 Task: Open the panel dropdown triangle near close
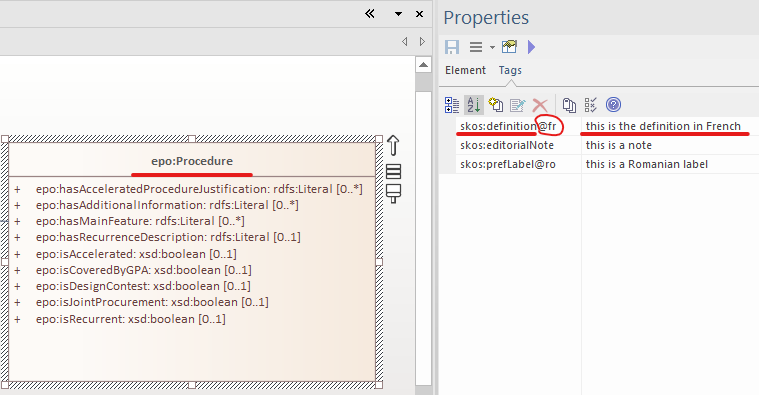[x=398, y=14]
